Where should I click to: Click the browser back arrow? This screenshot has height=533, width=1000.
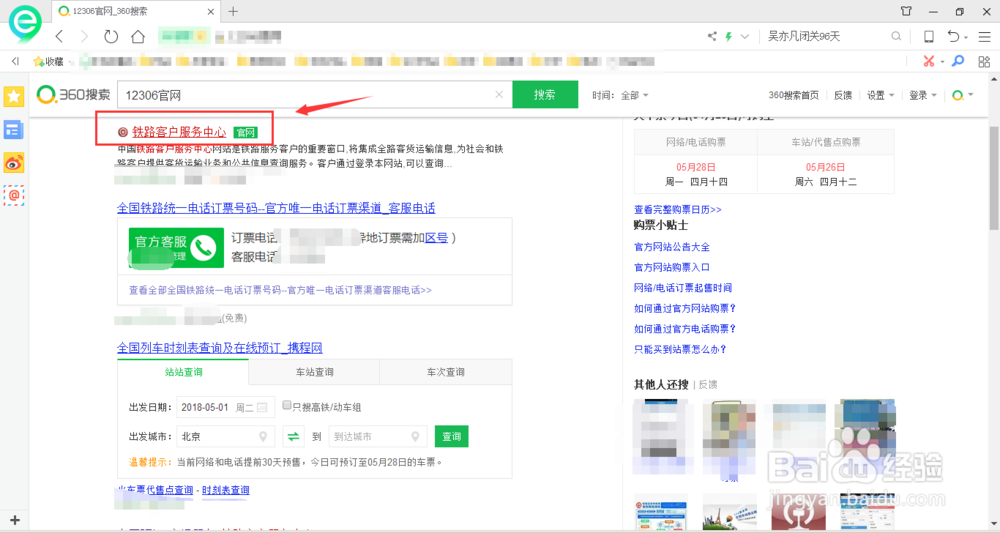[x=59, y=36]
